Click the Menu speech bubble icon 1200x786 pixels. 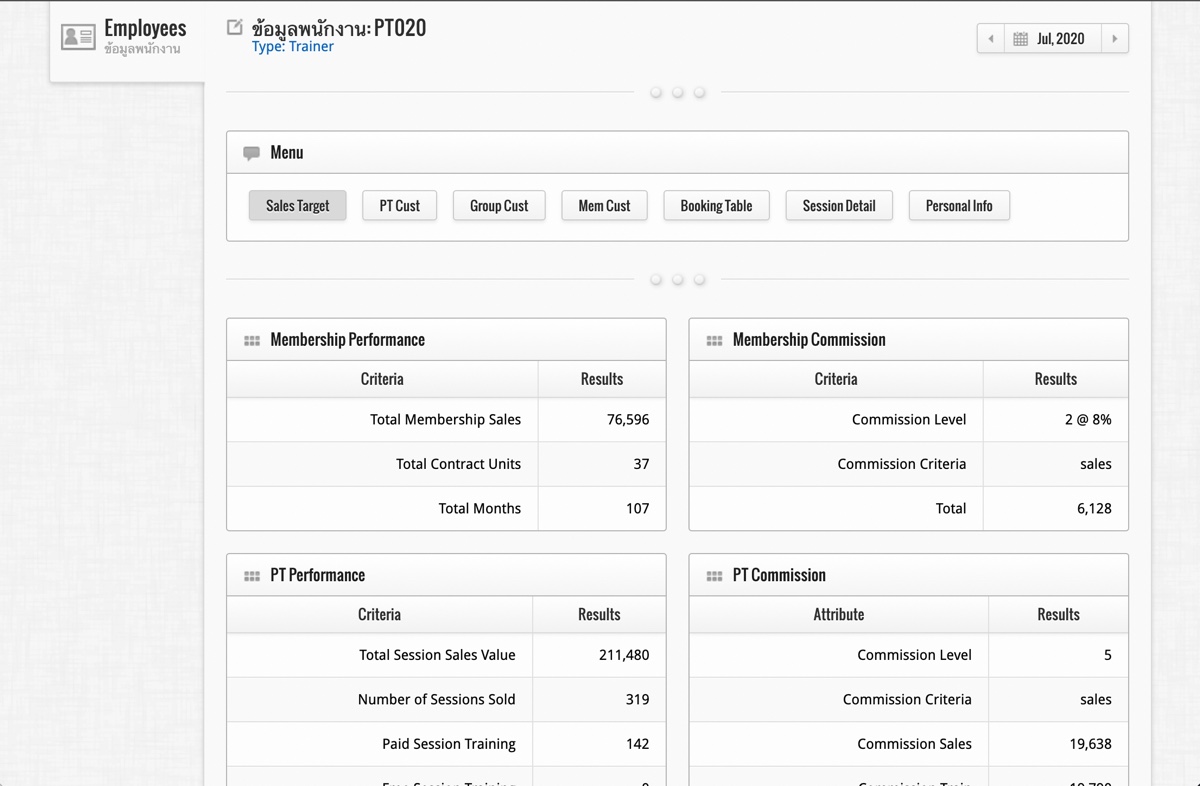click(x=251, y=153)
